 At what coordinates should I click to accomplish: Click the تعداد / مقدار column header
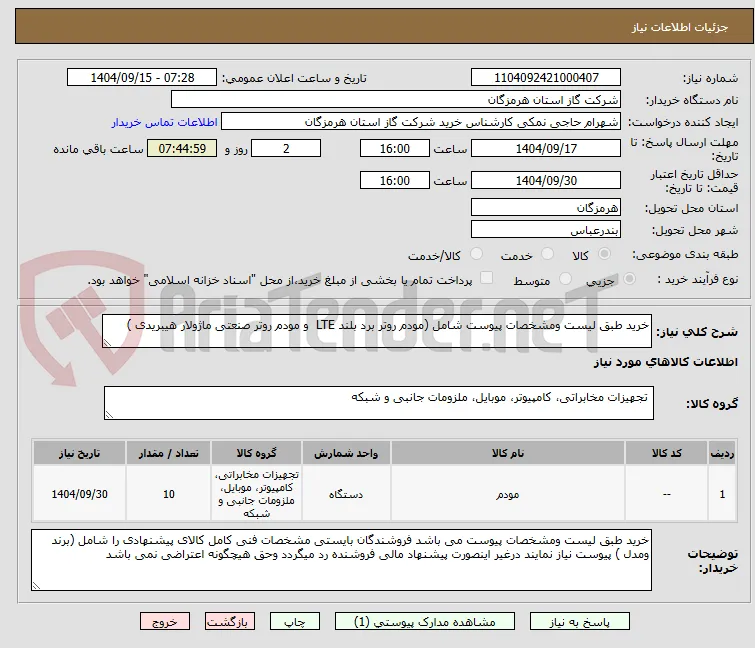[x=169, y=453]
